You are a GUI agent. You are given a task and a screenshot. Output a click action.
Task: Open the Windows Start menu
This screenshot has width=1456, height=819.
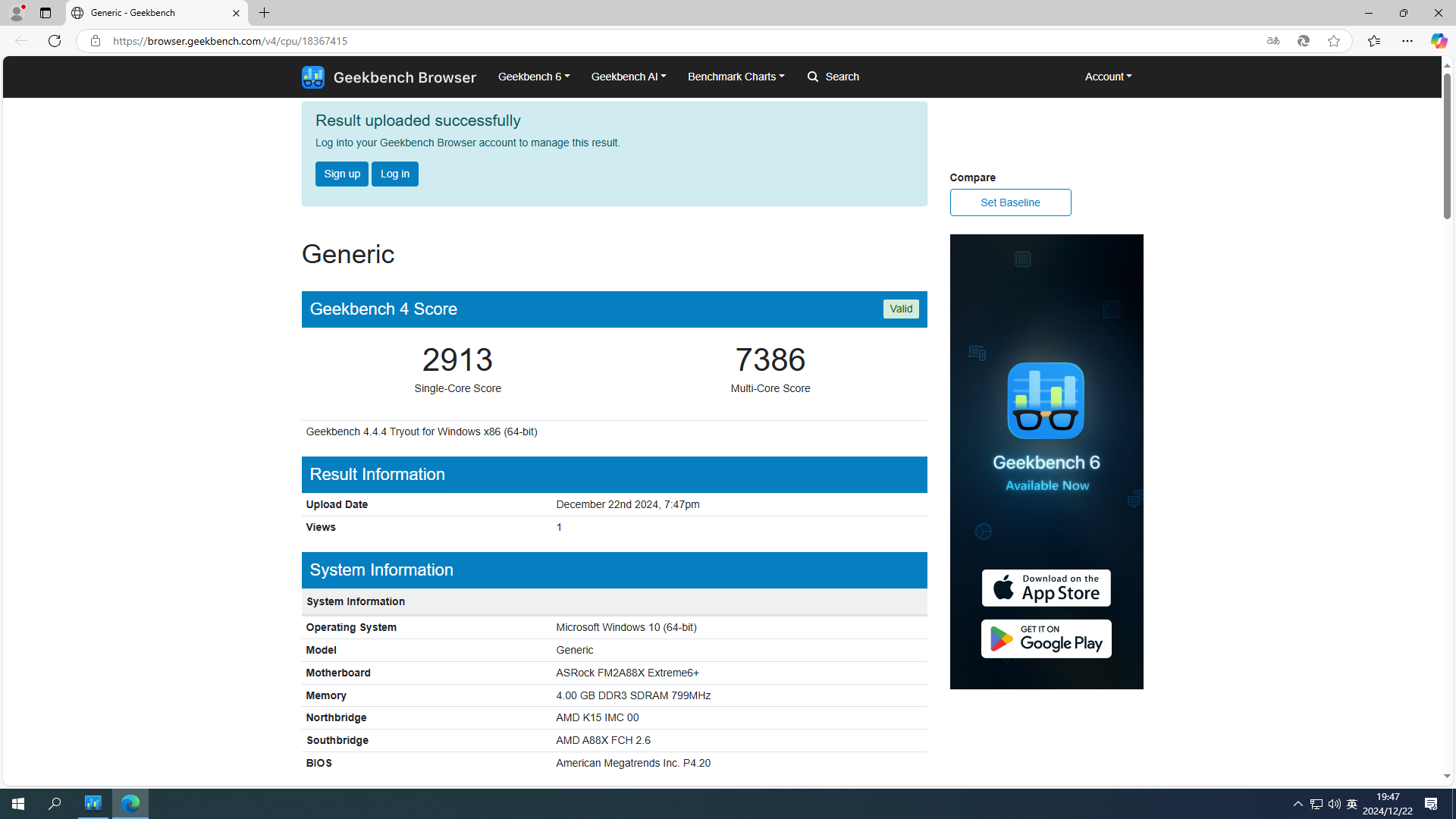18,803
